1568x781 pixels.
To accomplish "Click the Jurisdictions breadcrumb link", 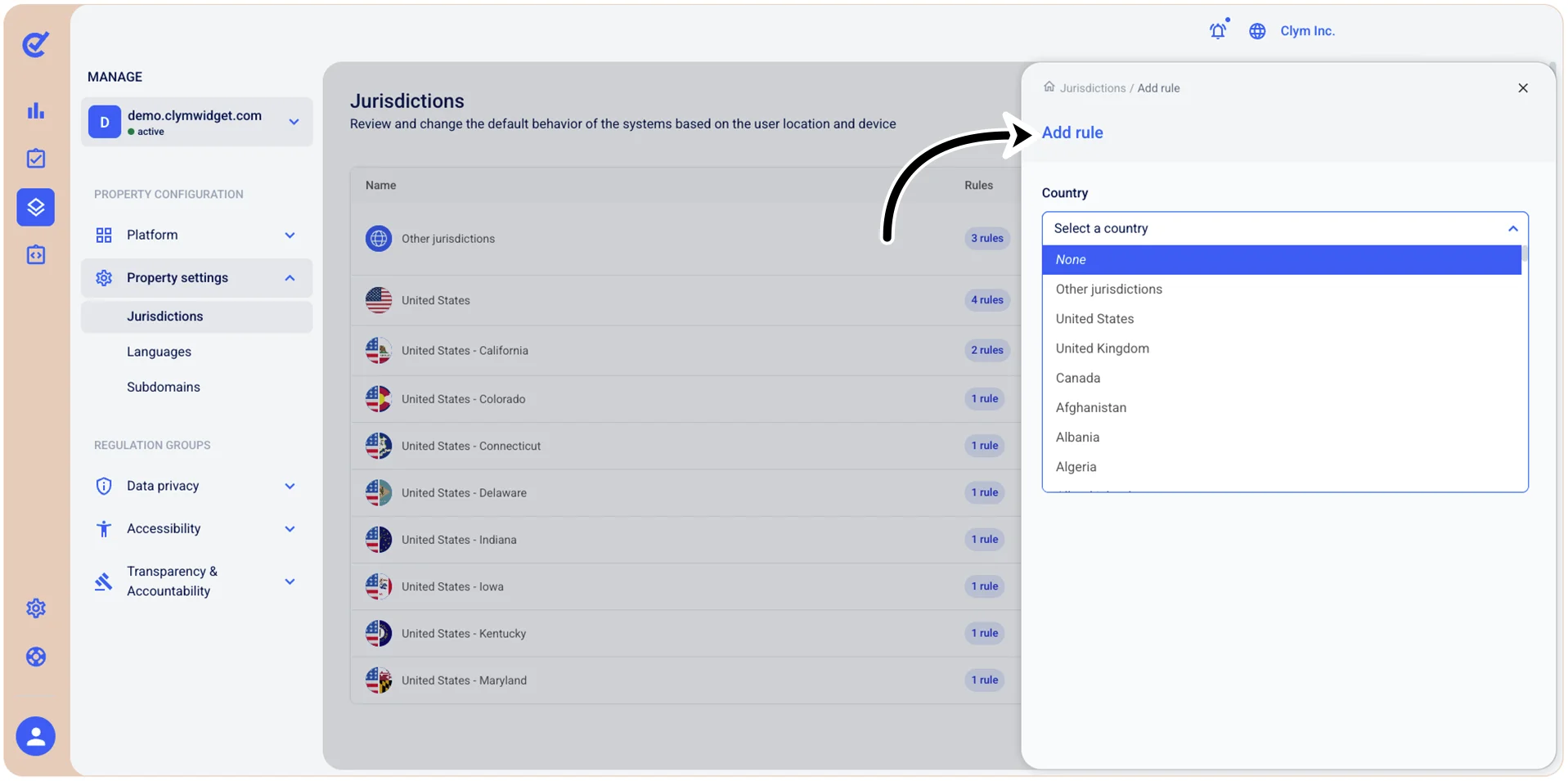I will (x=1092, y=88).
